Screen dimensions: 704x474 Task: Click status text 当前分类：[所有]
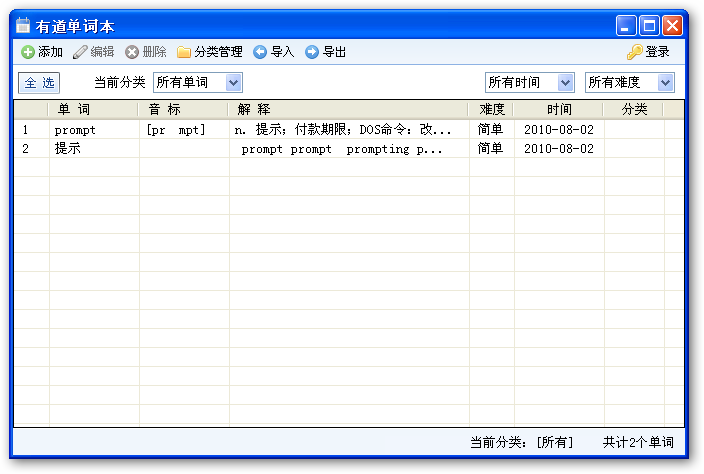coord(521,443)
